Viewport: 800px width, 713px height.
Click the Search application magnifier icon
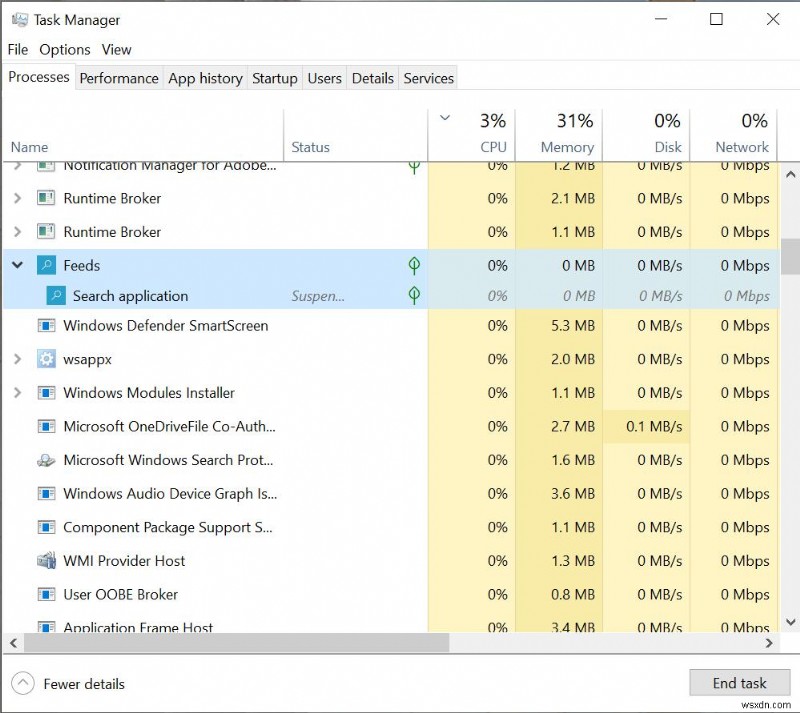(56, 296)
